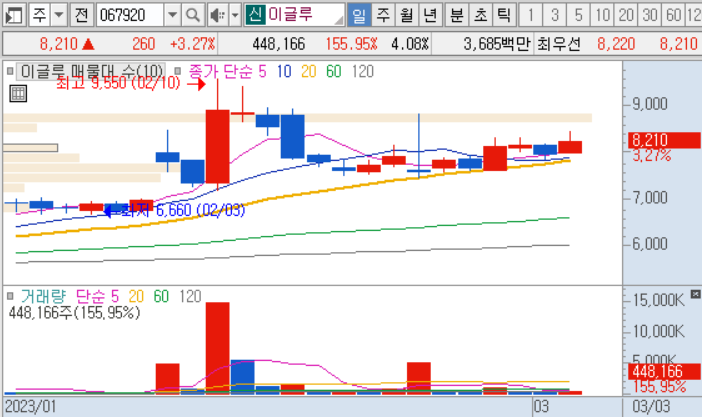Screen dimensions: 702x417
Task: Click the volume ratio 155.95% in quote bar
Action: pos(351,44)
